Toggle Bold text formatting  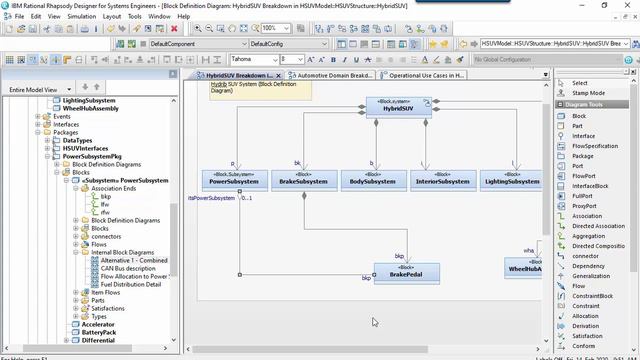point(333,60)
